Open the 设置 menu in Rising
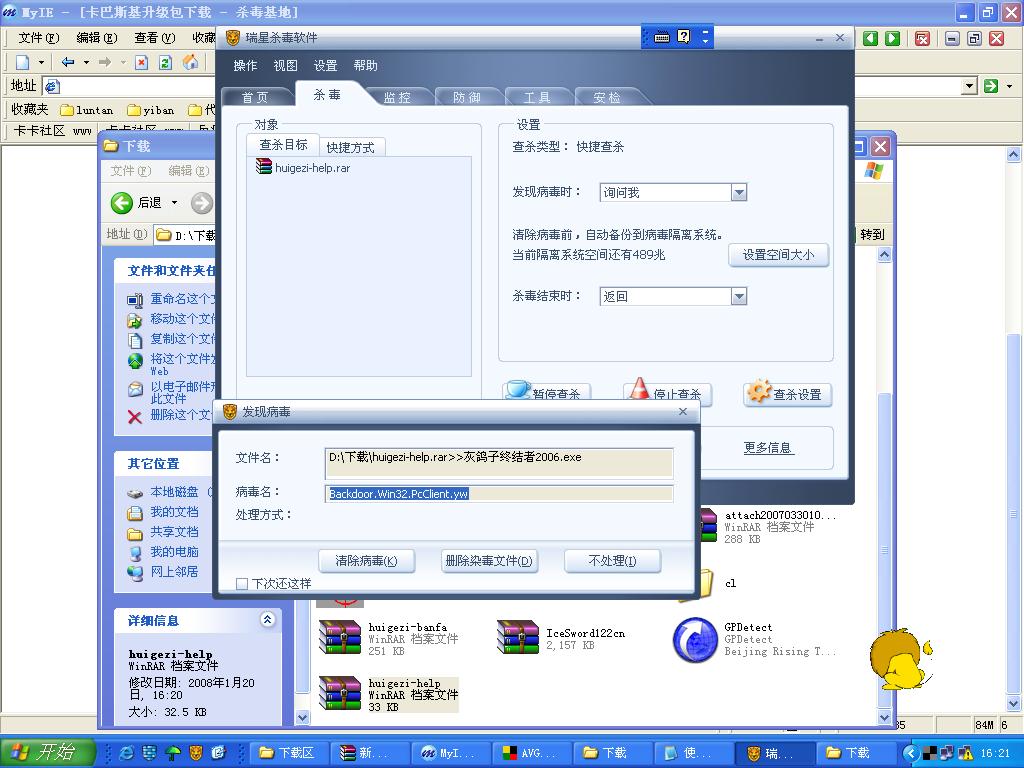This screenshot has height=768, width=1024. point(325,65)
